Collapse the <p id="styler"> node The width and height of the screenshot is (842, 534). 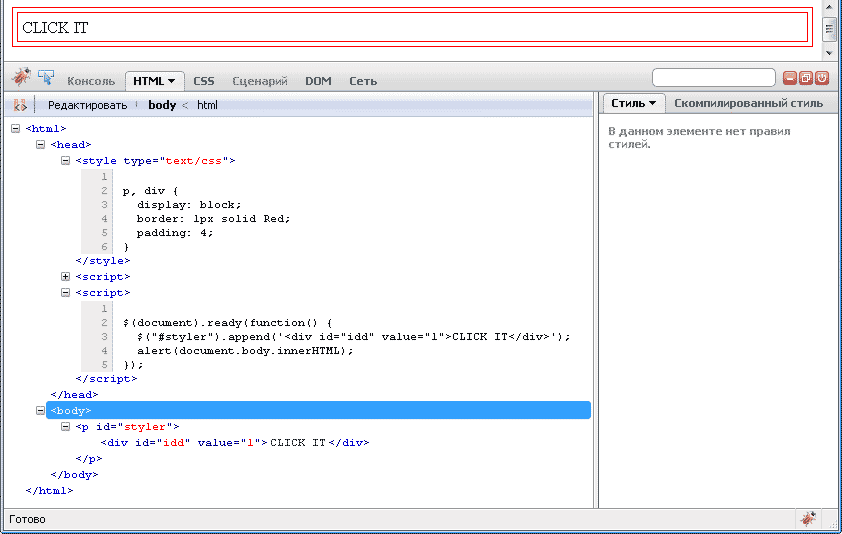click(66, 427)
